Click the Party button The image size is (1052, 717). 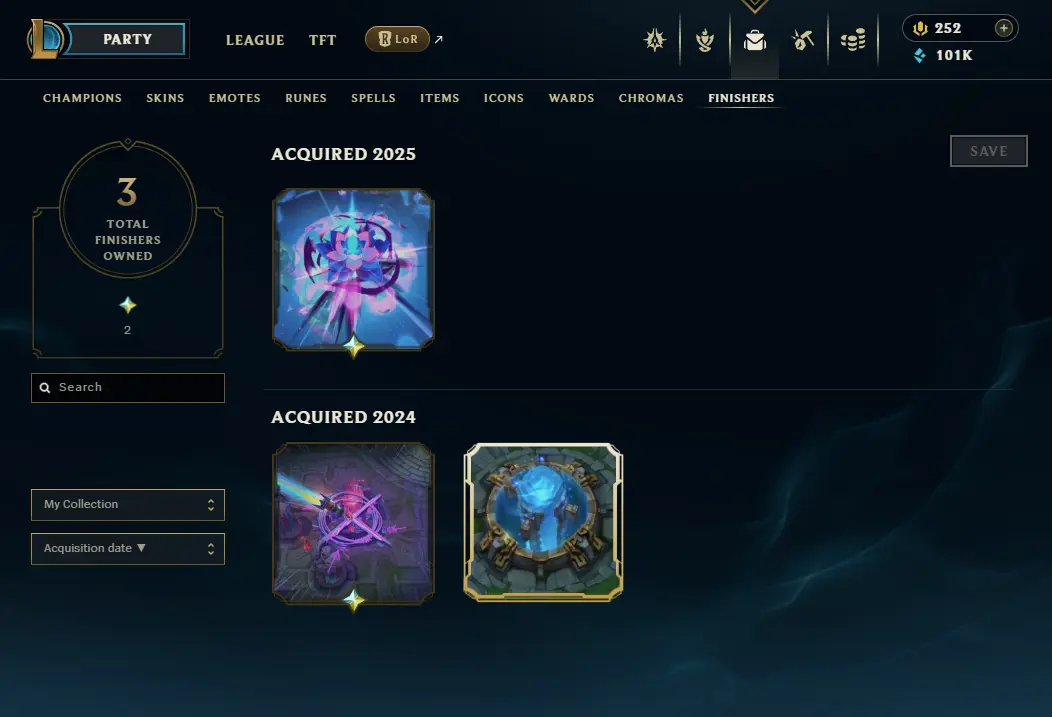pyautogui.click(x=127, y=39)
